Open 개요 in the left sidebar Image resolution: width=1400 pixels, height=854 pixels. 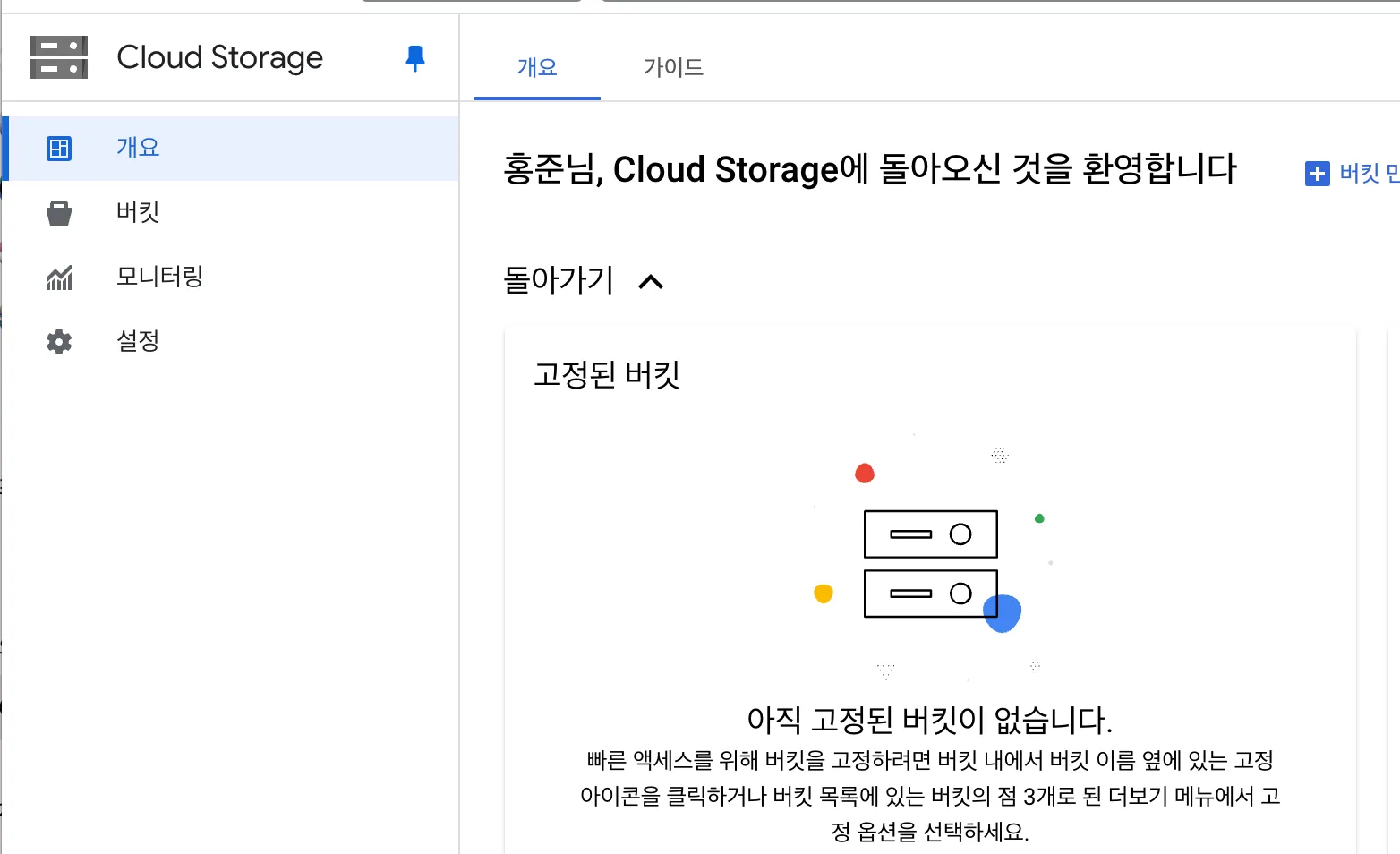[231, 149]
